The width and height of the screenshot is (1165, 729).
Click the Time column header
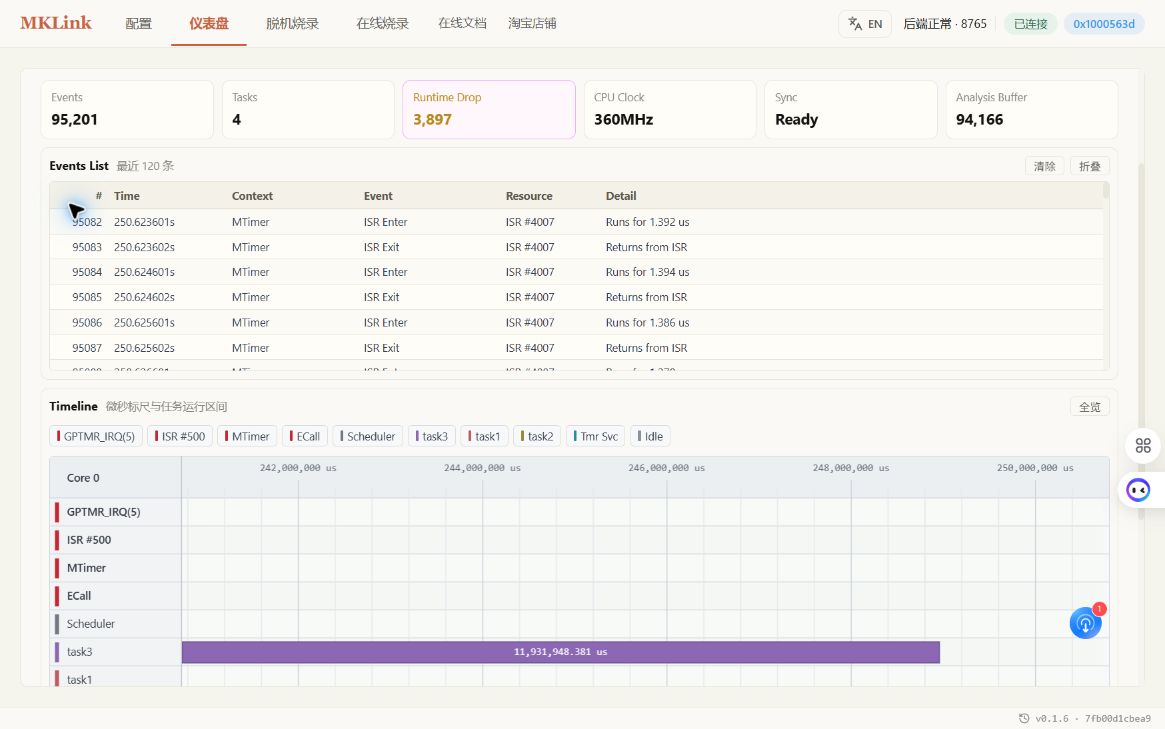pyautogui.click(x=126, y=196)
